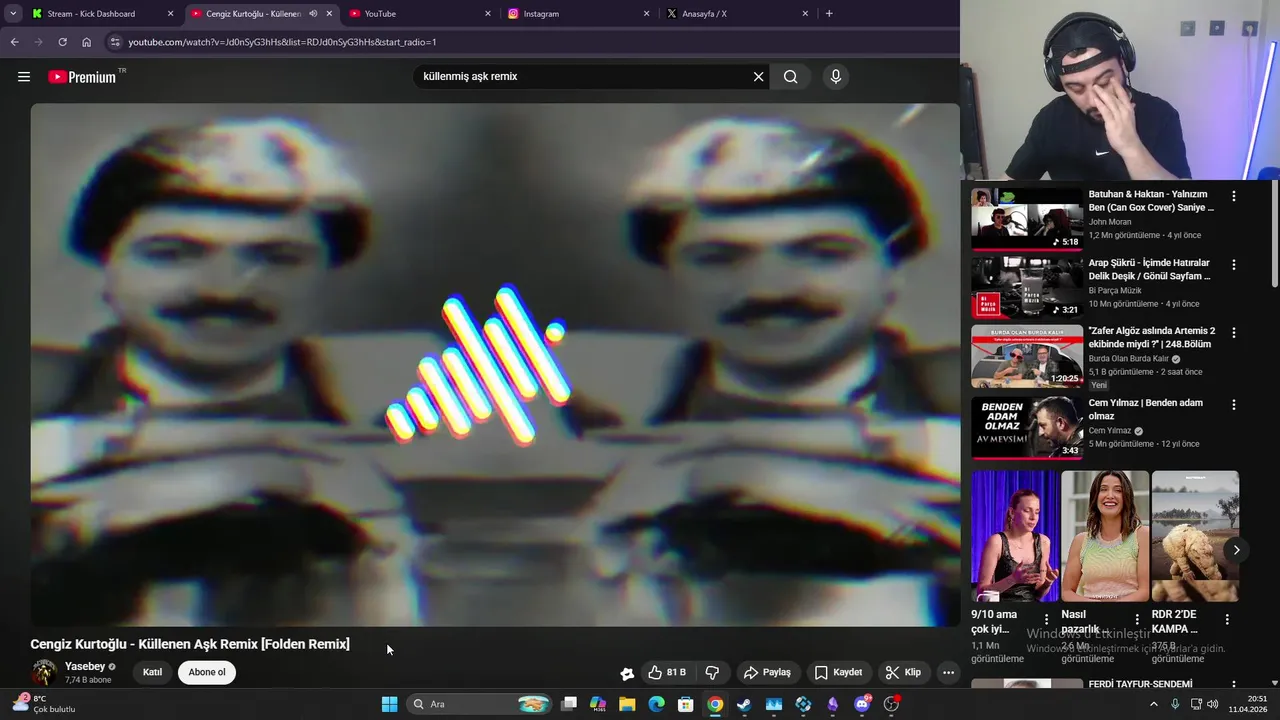Show hidden system tray icons
This screenshot has width=1280, height=720.
1153,704
